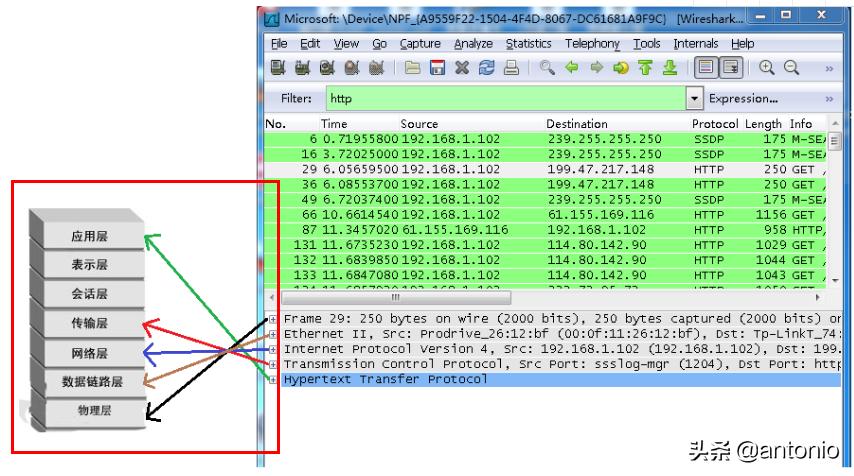Expand the Frame 29 tree node

(273, 319)
